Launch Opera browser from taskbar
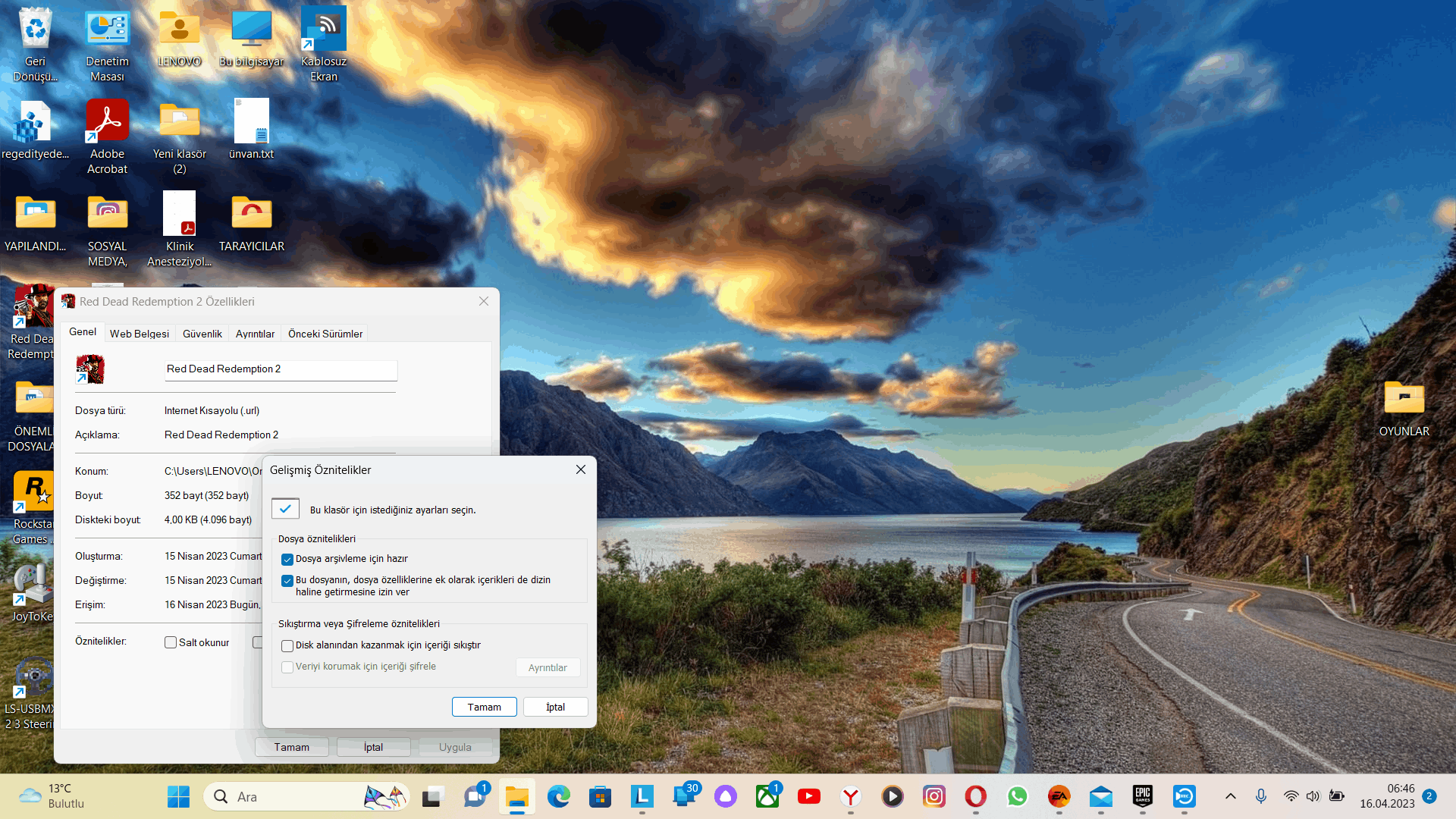This screenshot has width=1456, height=819. point(976,796)
